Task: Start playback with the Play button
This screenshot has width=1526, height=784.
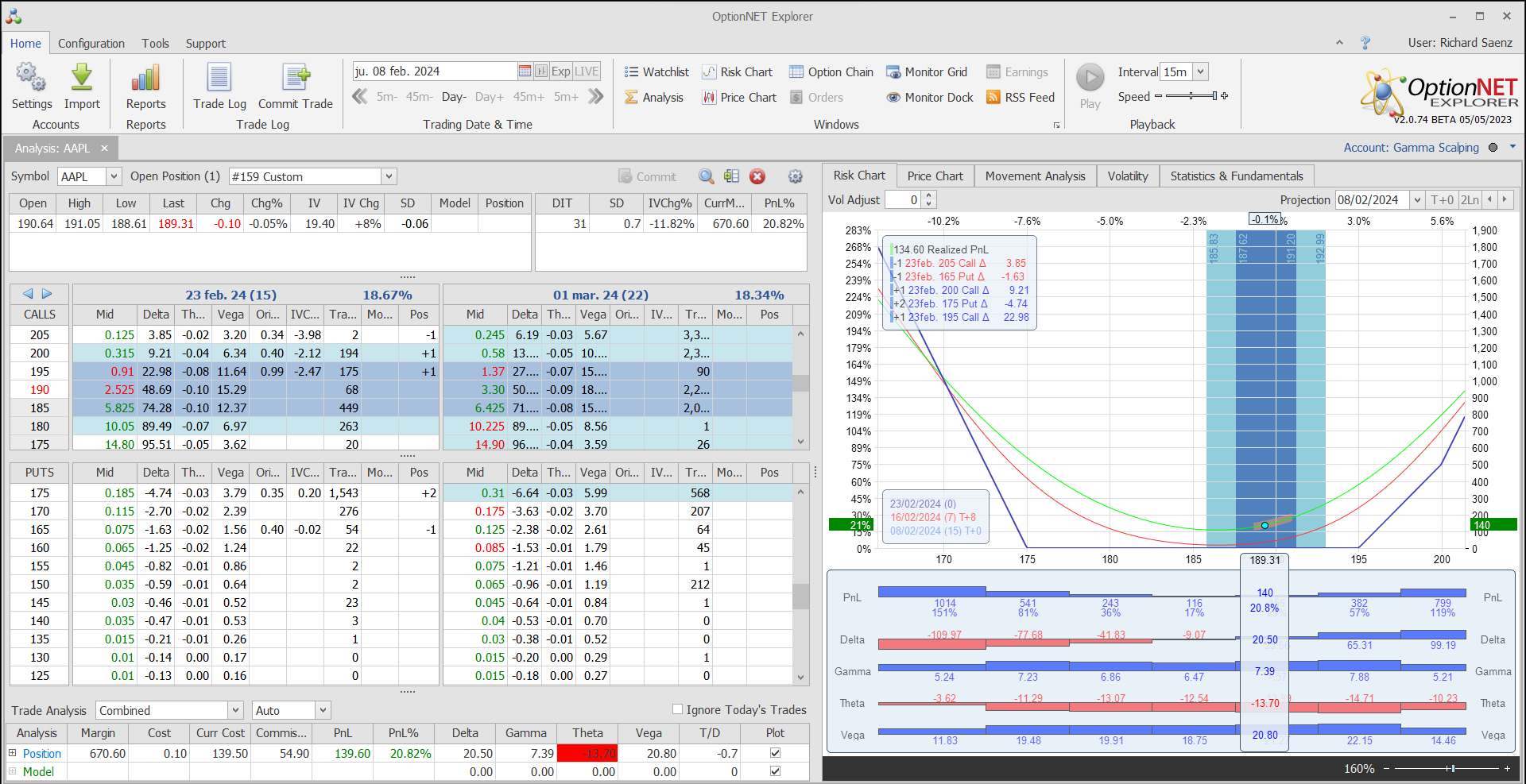Action: point(1090,86)
